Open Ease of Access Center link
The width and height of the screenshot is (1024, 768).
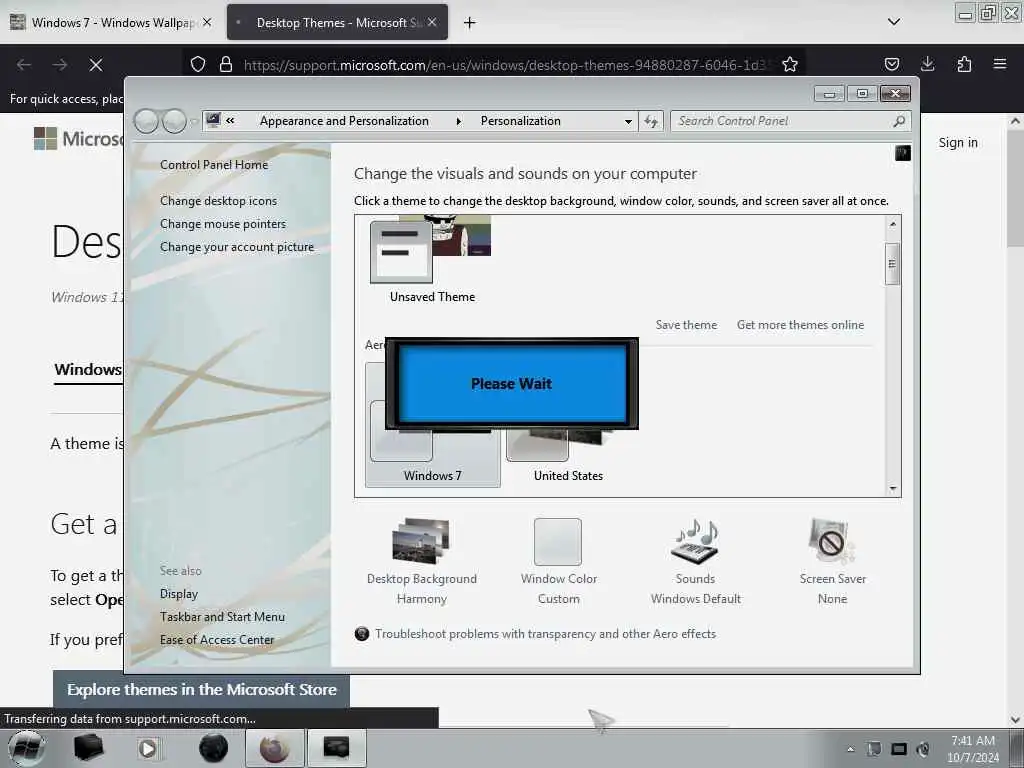(x=217, y=639)
